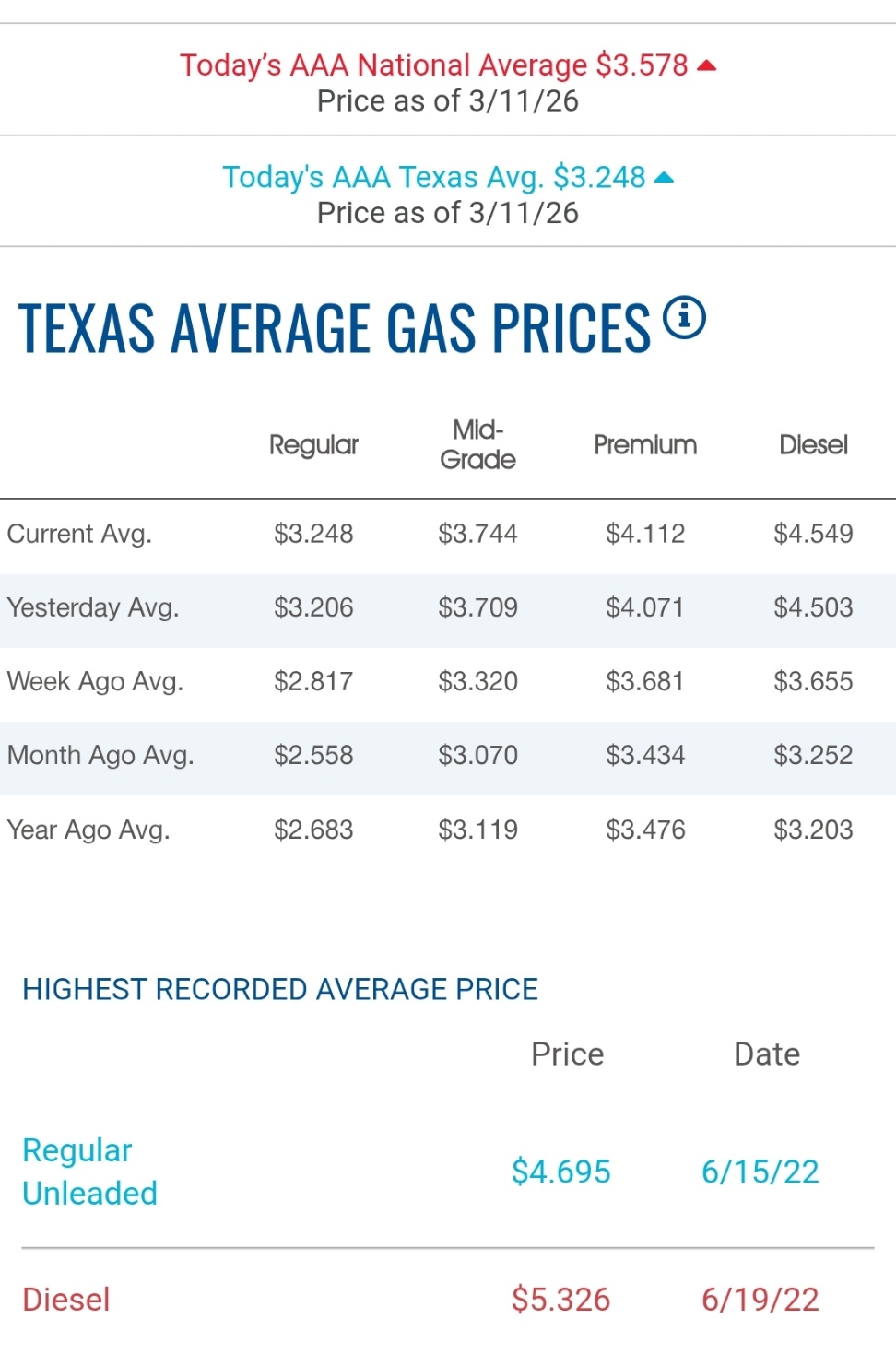896x1366 pixels.
Task: Select the Premium column header
Action: tap(645, 445)
